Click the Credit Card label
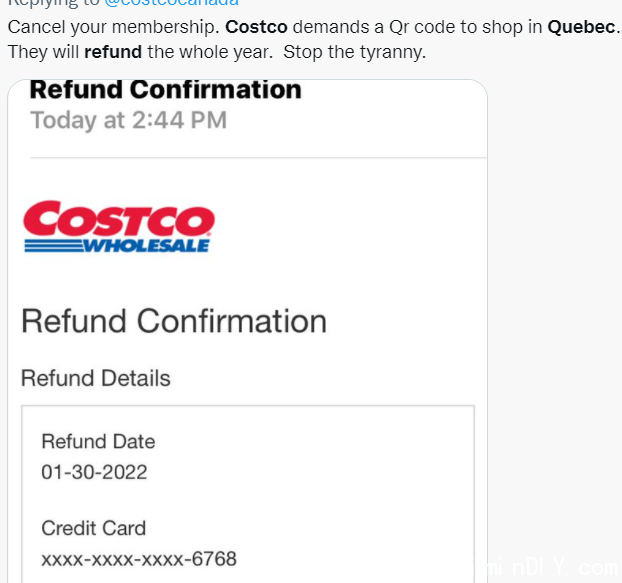 [94, 528]
